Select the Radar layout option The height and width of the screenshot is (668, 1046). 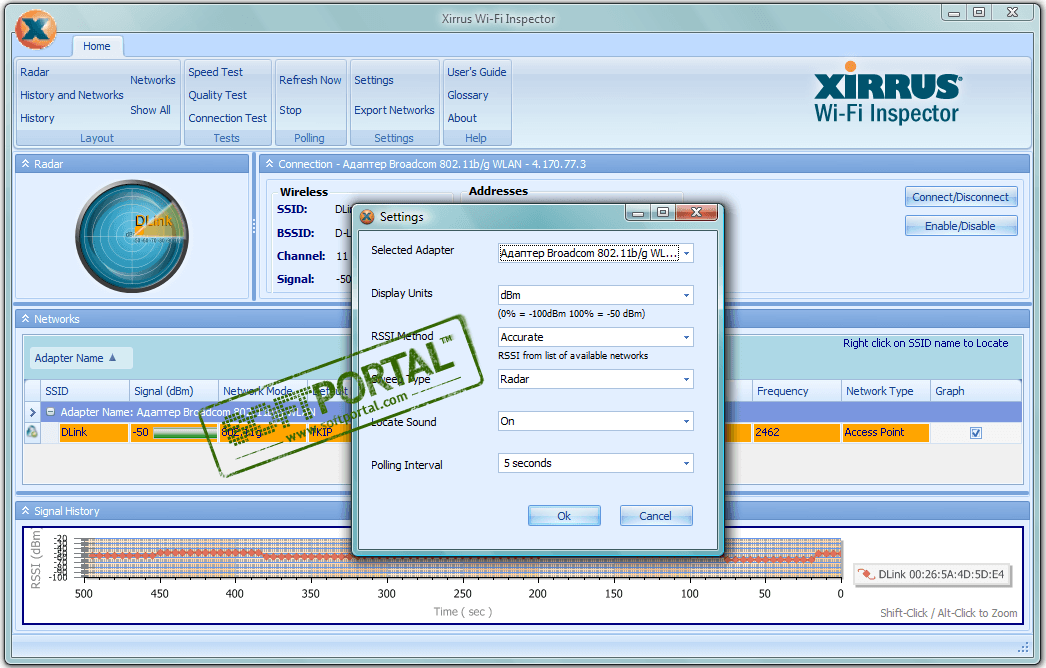pos(35,72)
